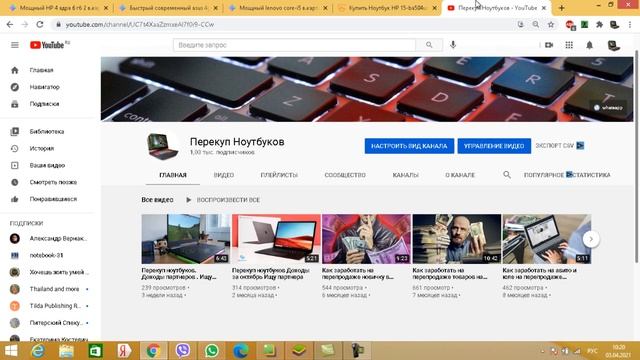The height and width of the screenshot is (360, 640).
Task: Click browser back arrow
Action: (10, 24)
